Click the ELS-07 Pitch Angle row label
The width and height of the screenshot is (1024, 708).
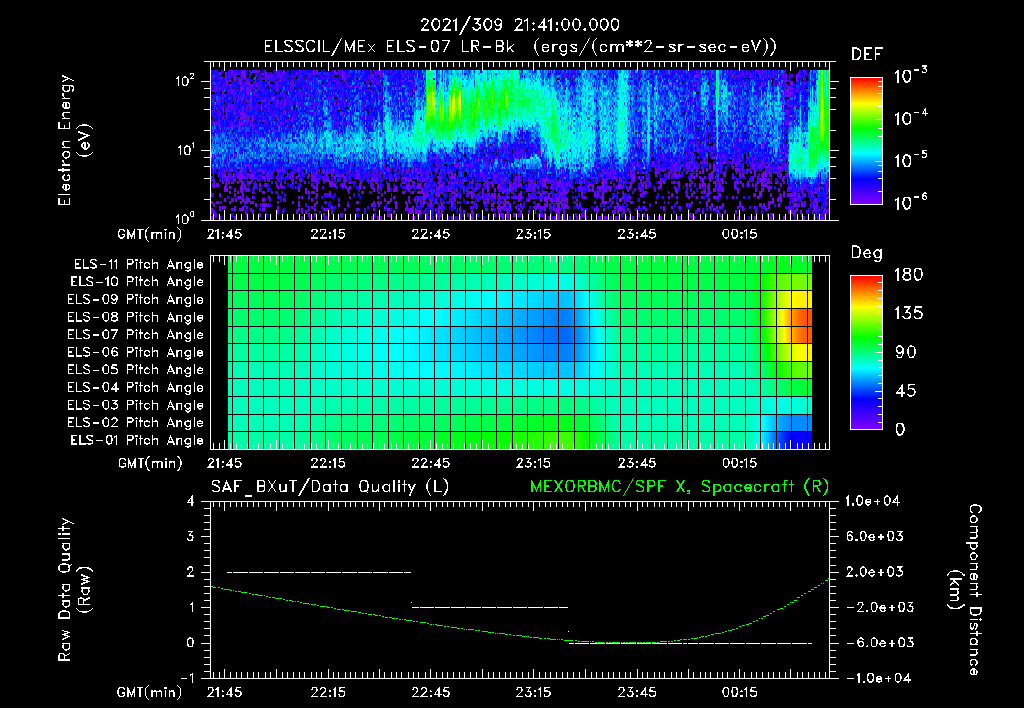tap(136, 335)
